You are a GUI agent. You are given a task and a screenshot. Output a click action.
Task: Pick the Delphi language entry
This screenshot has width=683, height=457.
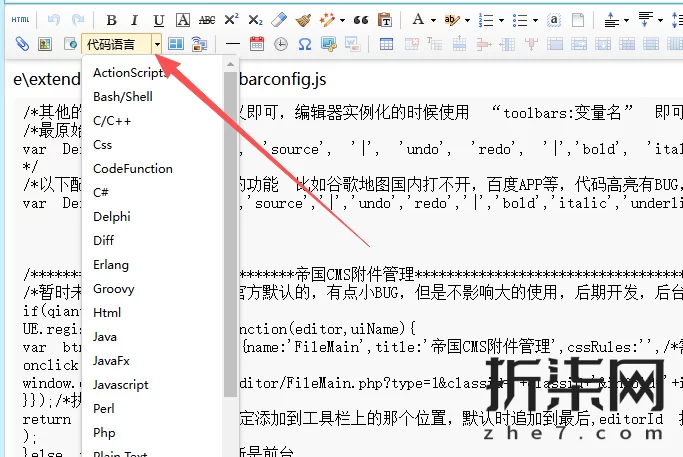pyautogui.click(x=153, y=216)
